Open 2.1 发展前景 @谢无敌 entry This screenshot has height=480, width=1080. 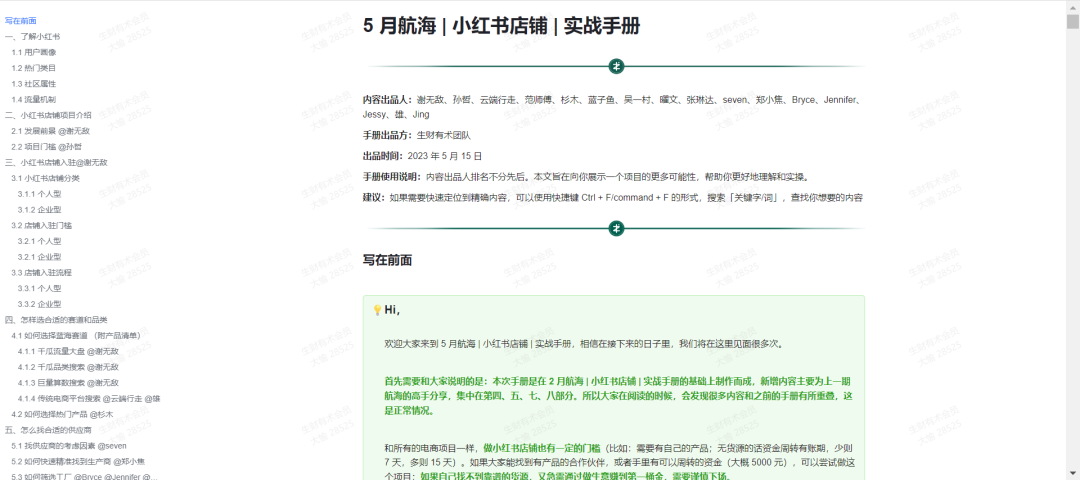(50, 131)
